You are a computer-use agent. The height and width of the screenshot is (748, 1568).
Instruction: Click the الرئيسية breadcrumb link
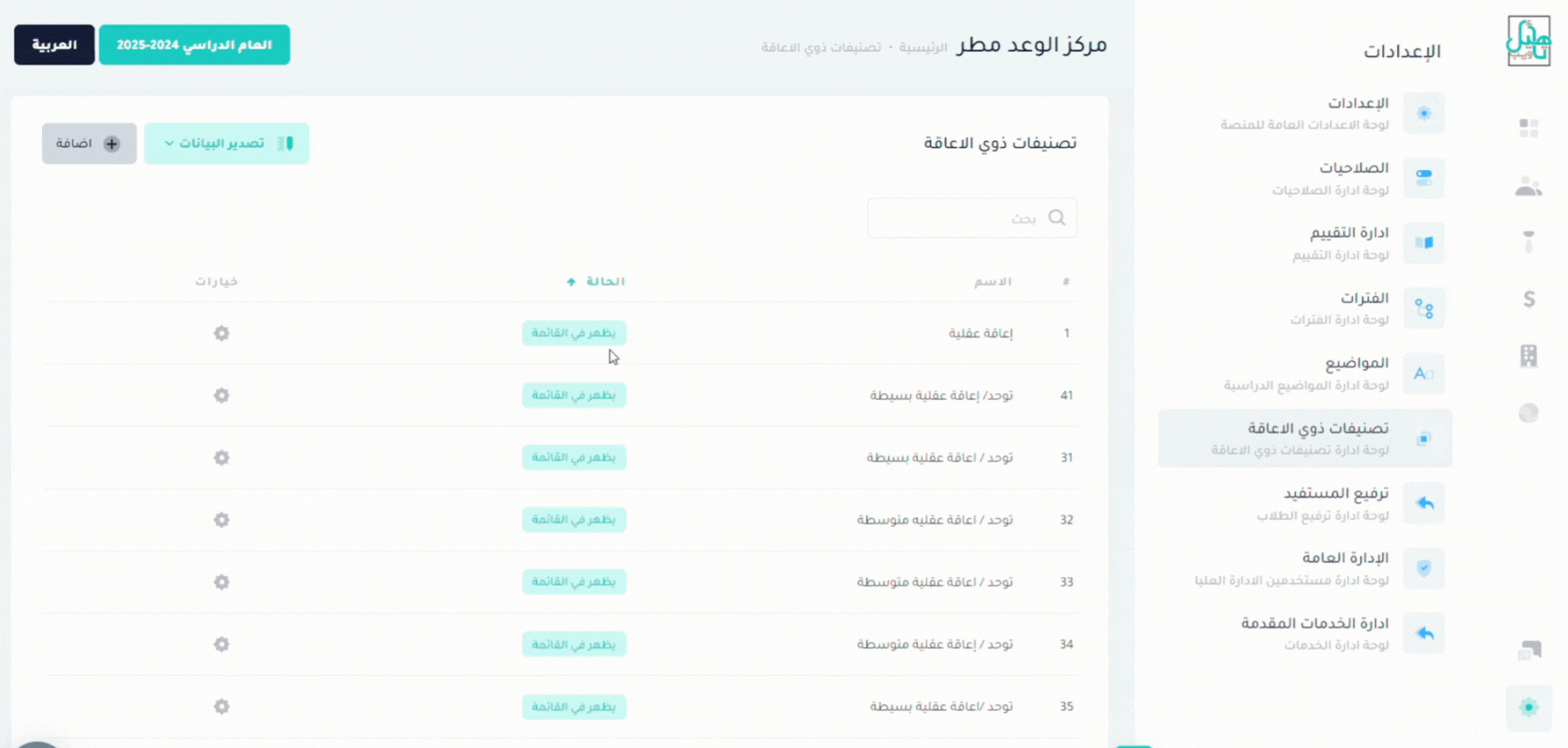(923, 47)
